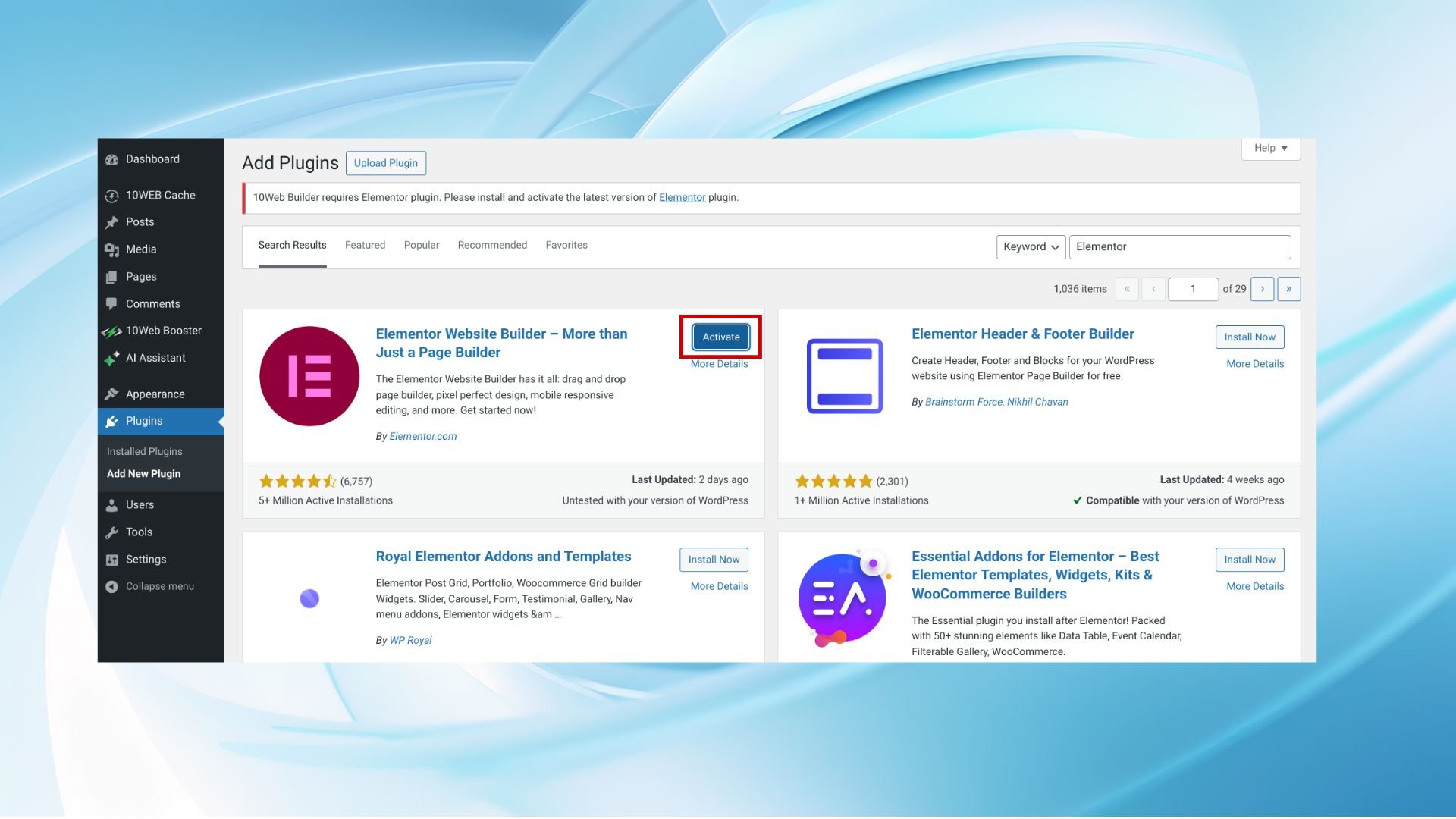Open the Keyword search type dropdown
This screenshot has width=1456, height=819.
(x=1030, y=247)
